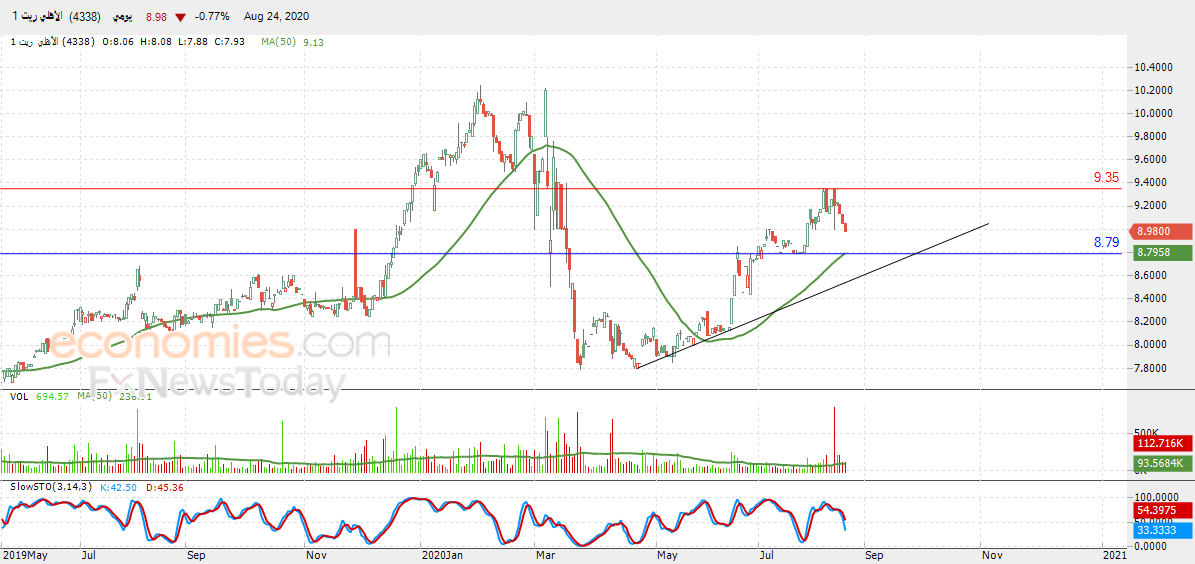
Task: Click the Sep time axis label near 2021
Action: (874, 555)
